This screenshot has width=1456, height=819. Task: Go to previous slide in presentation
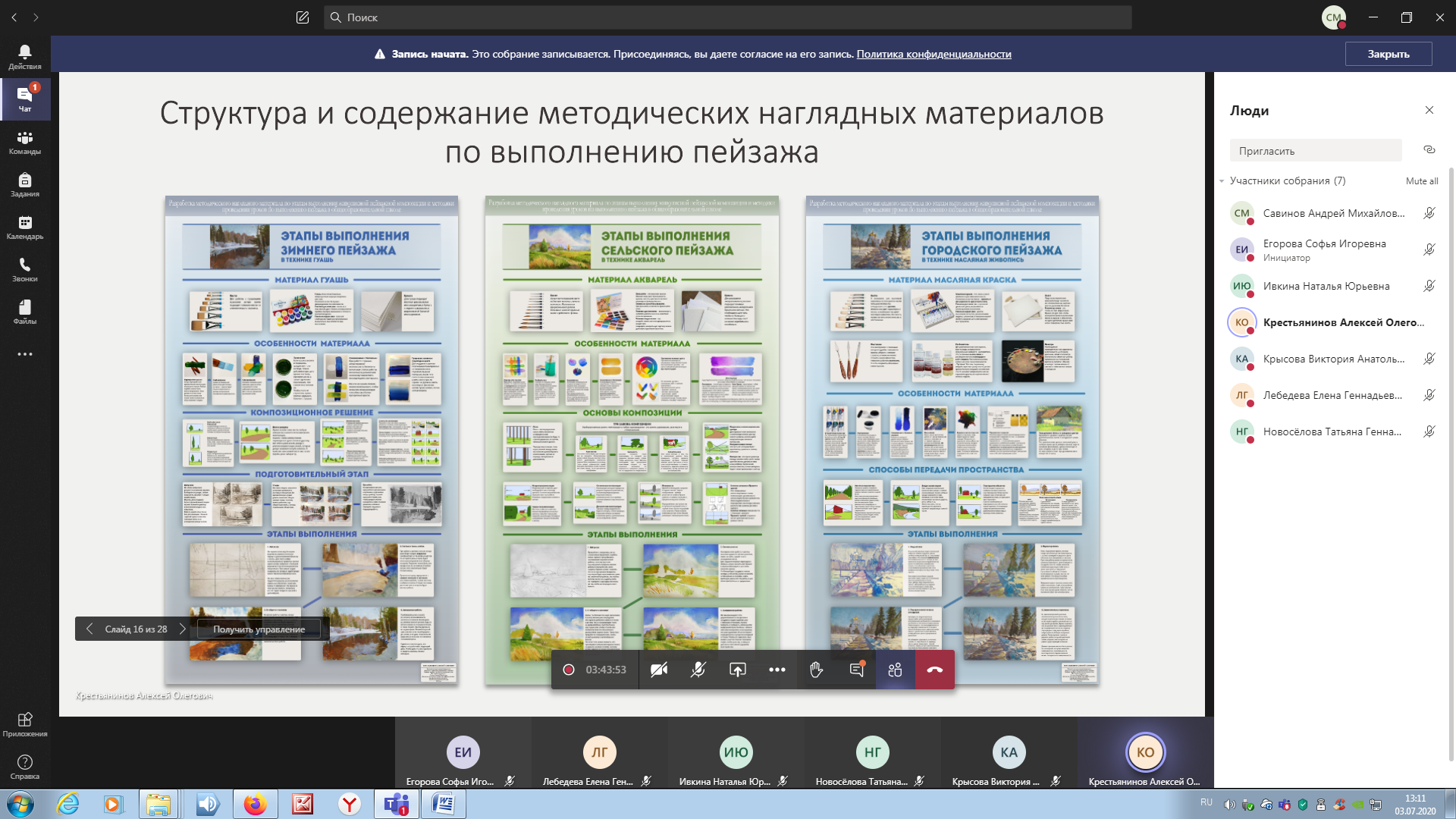[x=89, y=629]
